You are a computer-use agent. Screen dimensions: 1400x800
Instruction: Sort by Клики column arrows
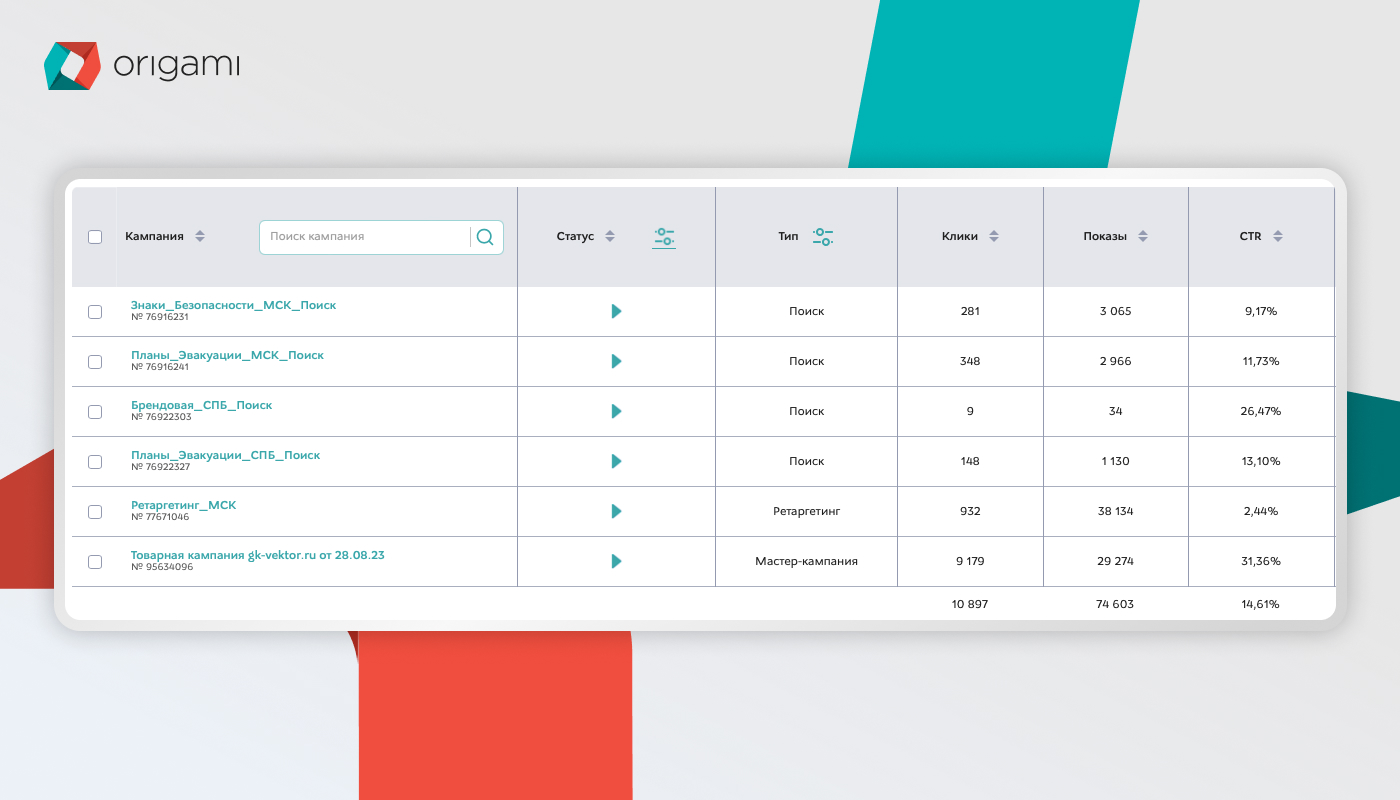coord(994,237)
